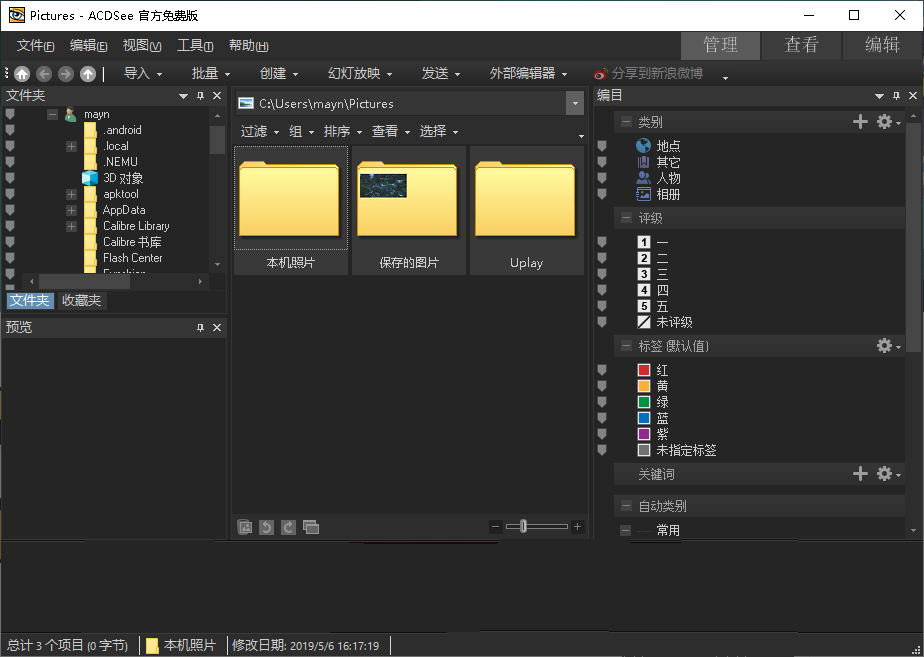Collapse the mayn user node
The image size is (924, 657).
click(52, 114)
